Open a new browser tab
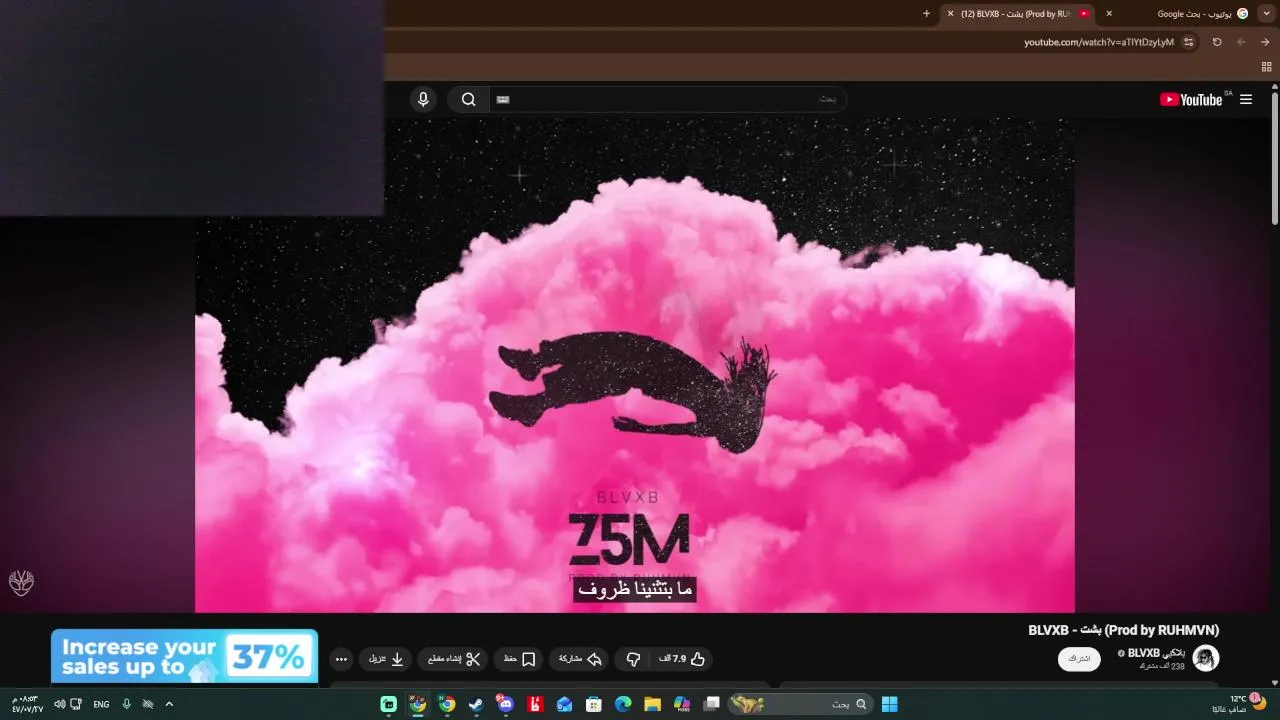Image resolution: width=1280 pixels, height=720 pixels. coord(926,14)
